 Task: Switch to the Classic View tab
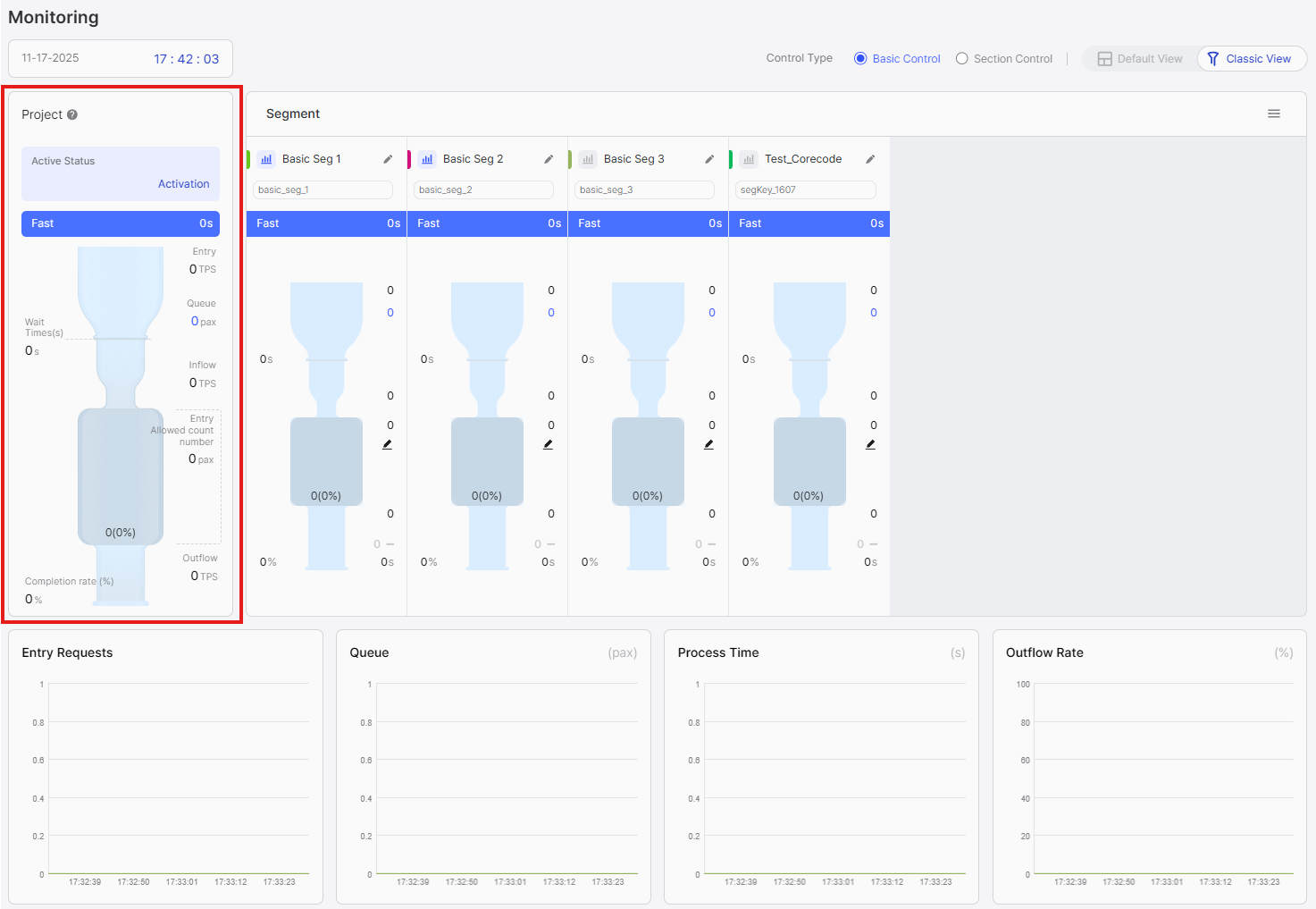pos(1251,58)
